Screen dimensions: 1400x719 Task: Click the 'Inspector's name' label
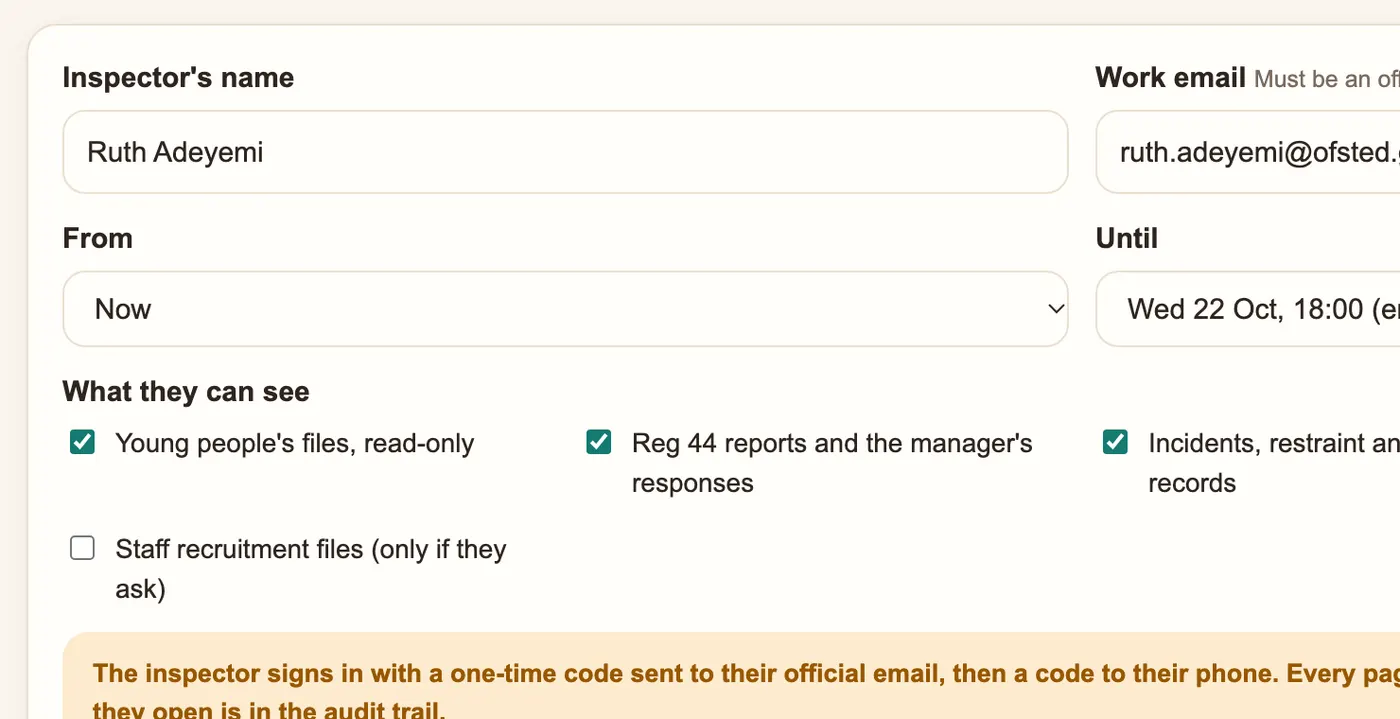pyautogui.click(x=178, y=78)
